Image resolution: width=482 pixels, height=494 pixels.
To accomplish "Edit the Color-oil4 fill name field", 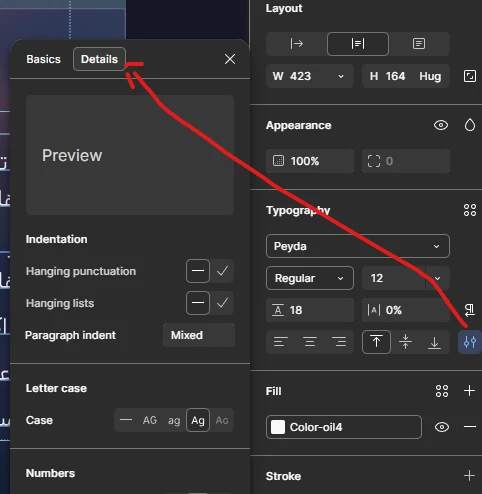I will pos(344,427).
